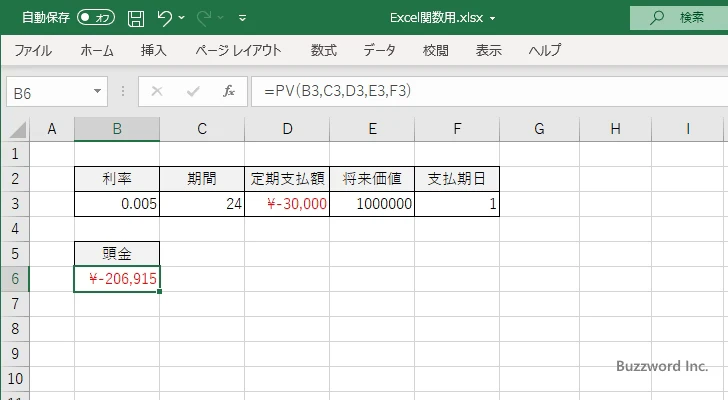Open the ファイル tab
Viewport: 728px width, 400px height.
coord(32,50)
